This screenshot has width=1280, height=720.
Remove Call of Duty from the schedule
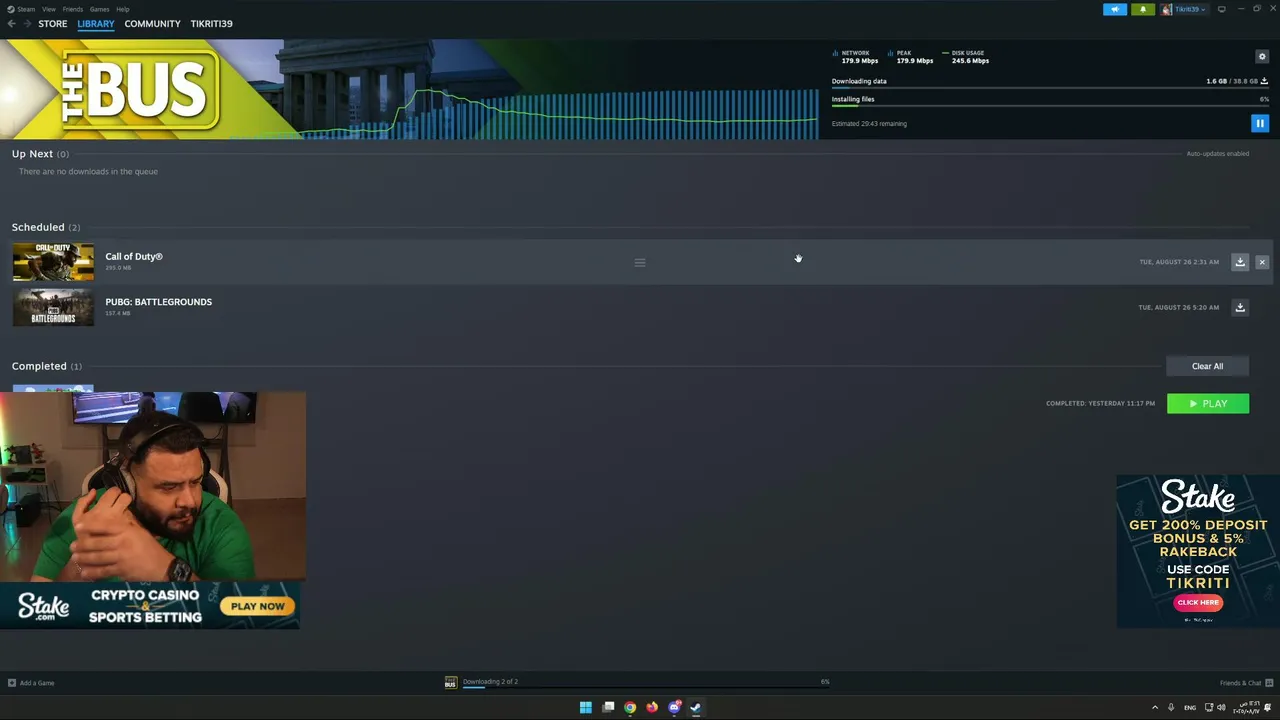click(x=1262, y=262)
